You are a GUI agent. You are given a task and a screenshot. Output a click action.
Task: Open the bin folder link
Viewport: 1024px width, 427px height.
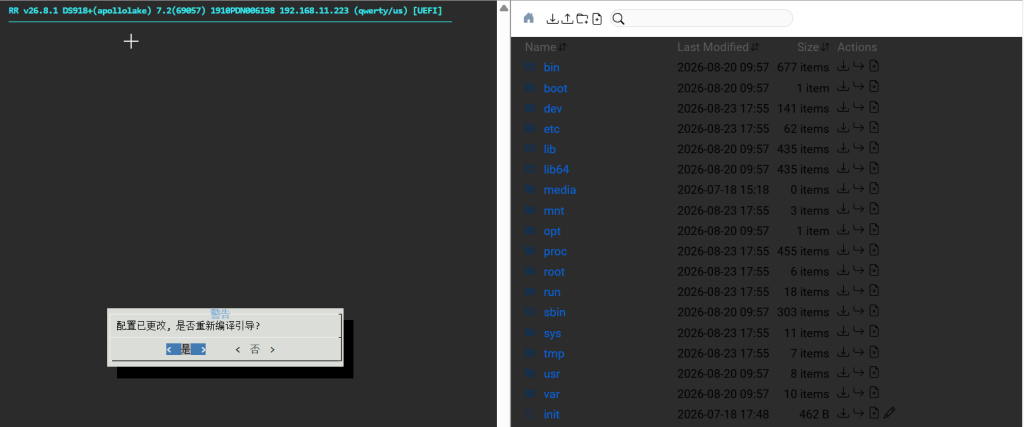pyautogui.click(x=551, y=67)
